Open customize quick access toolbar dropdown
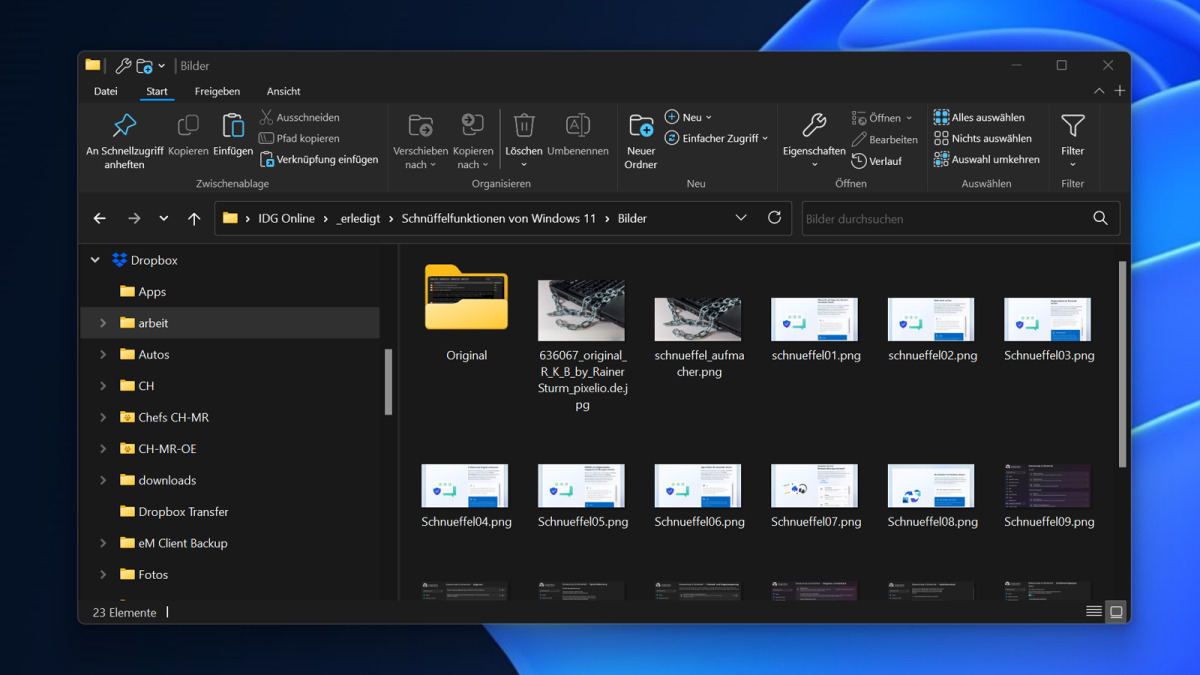The width and height of the screenshot is (1200, 675). (162, 66)
